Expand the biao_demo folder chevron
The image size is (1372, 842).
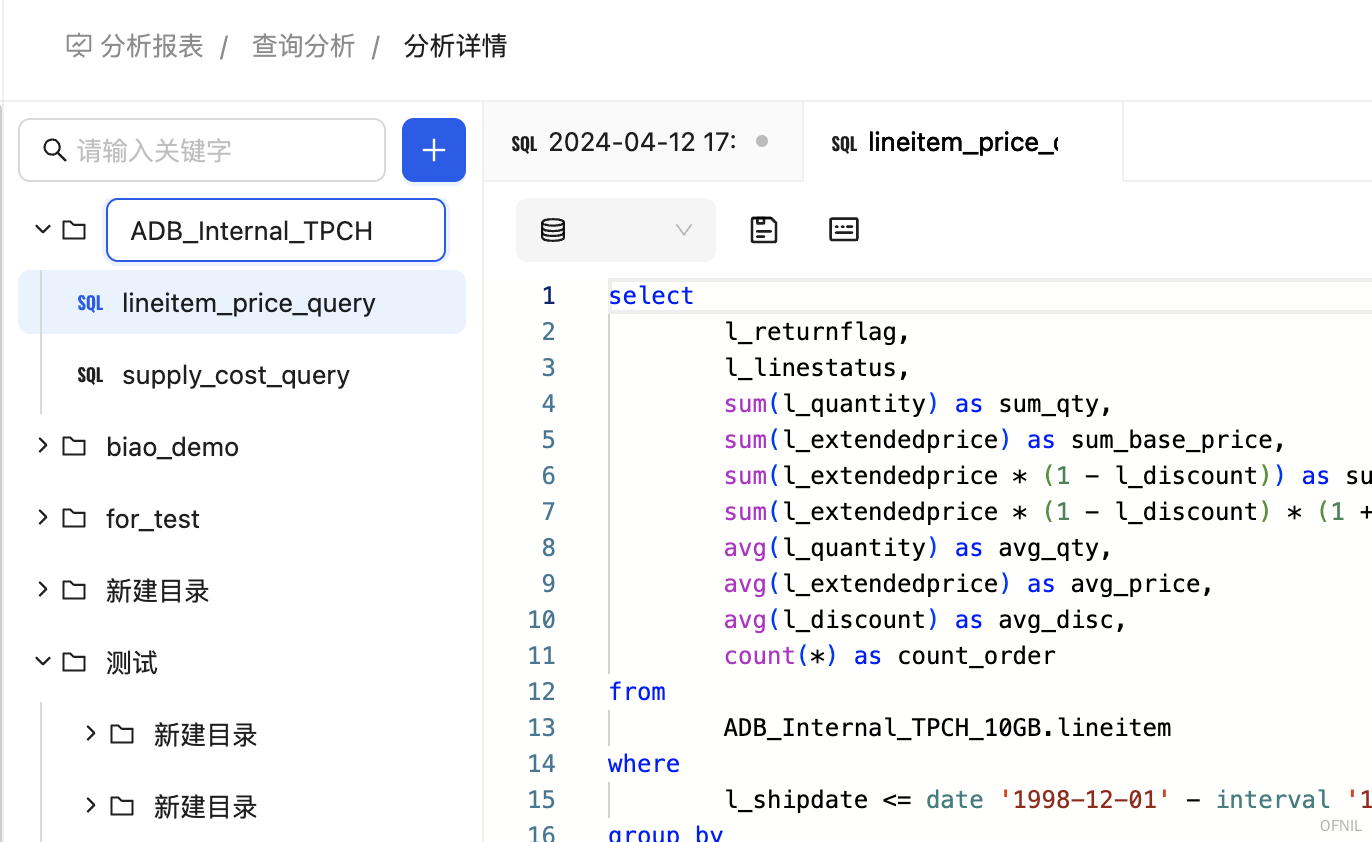[43, 445]
